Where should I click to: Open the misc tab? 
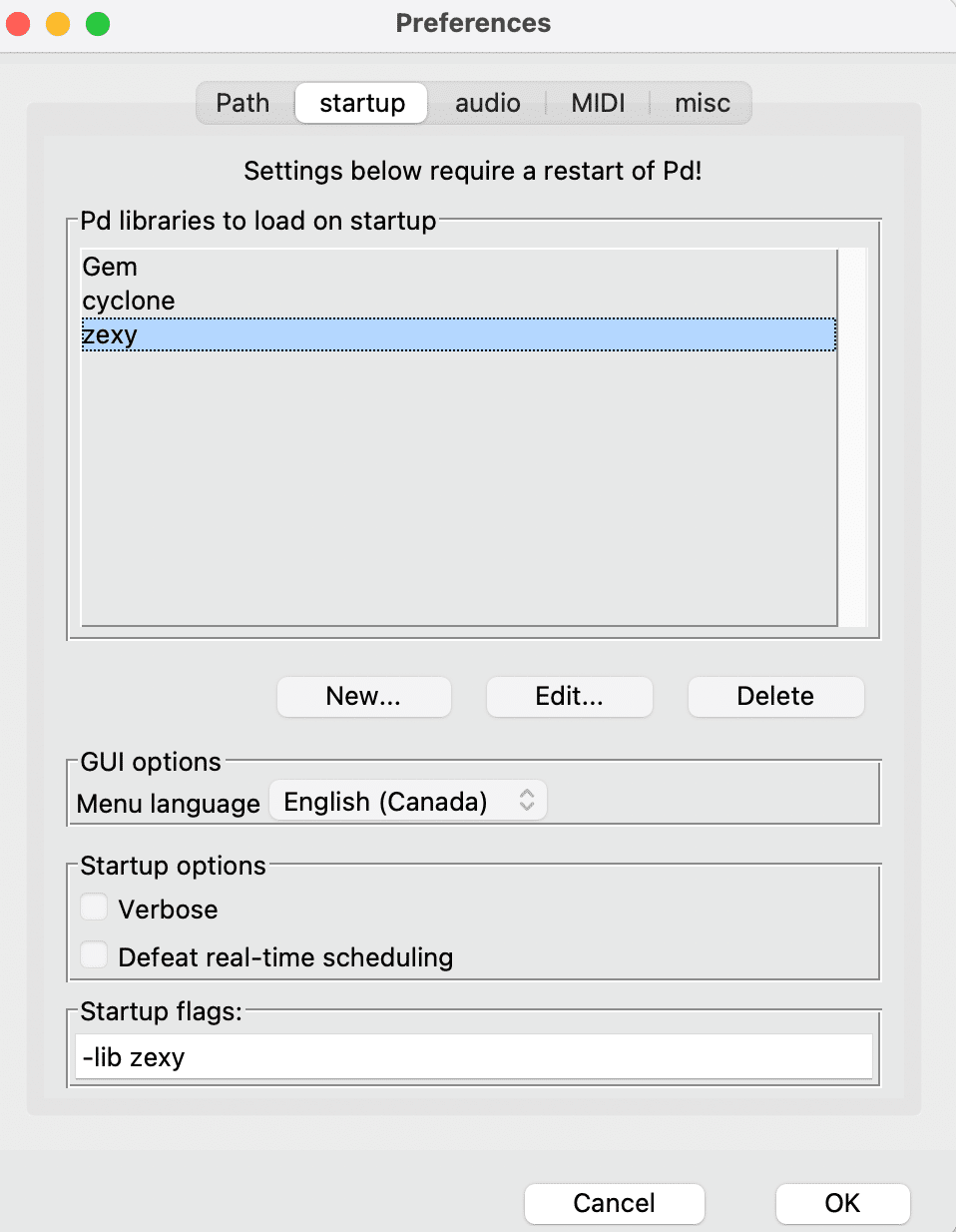(702, 103)
